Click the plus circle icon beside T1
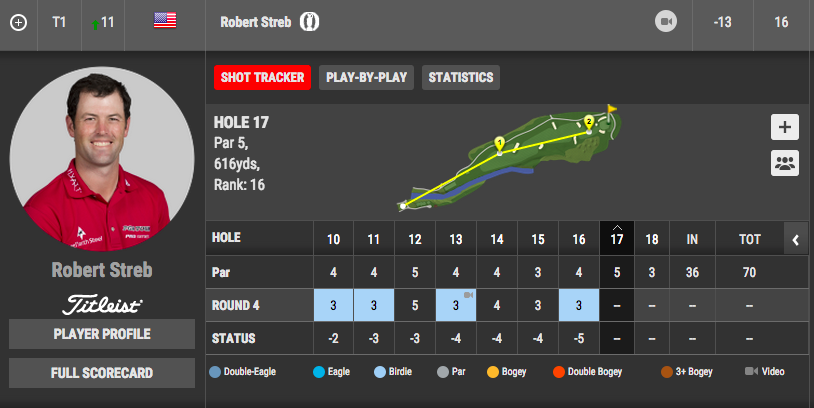 click(18, 21)
